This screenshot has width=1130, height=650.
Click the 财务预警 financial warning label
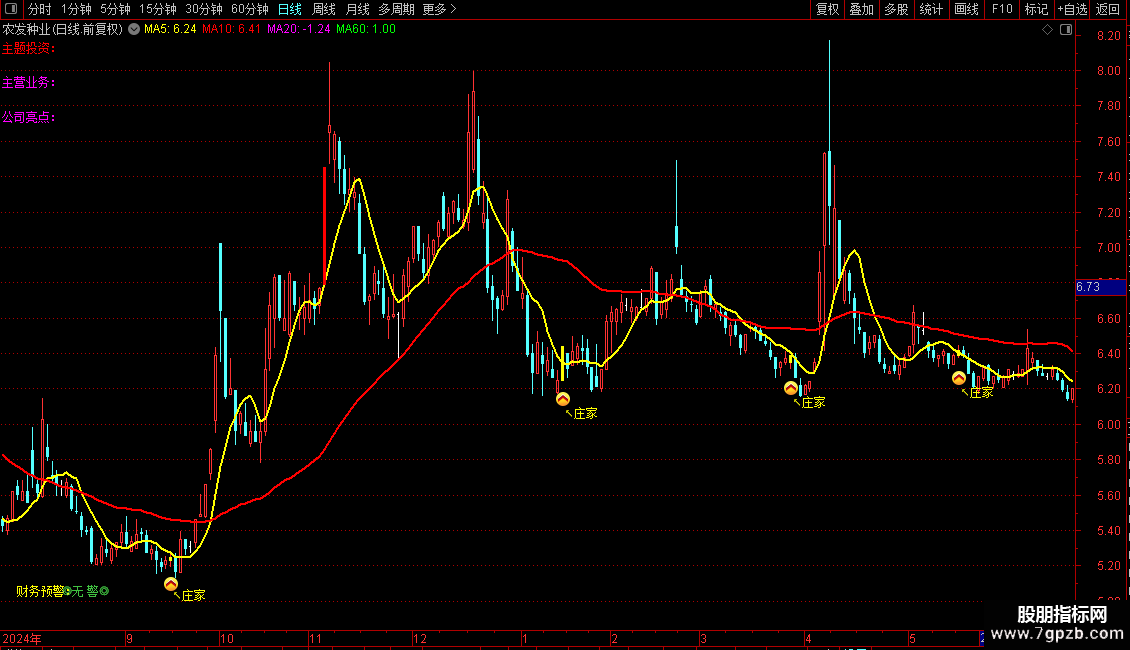(40, 591)
